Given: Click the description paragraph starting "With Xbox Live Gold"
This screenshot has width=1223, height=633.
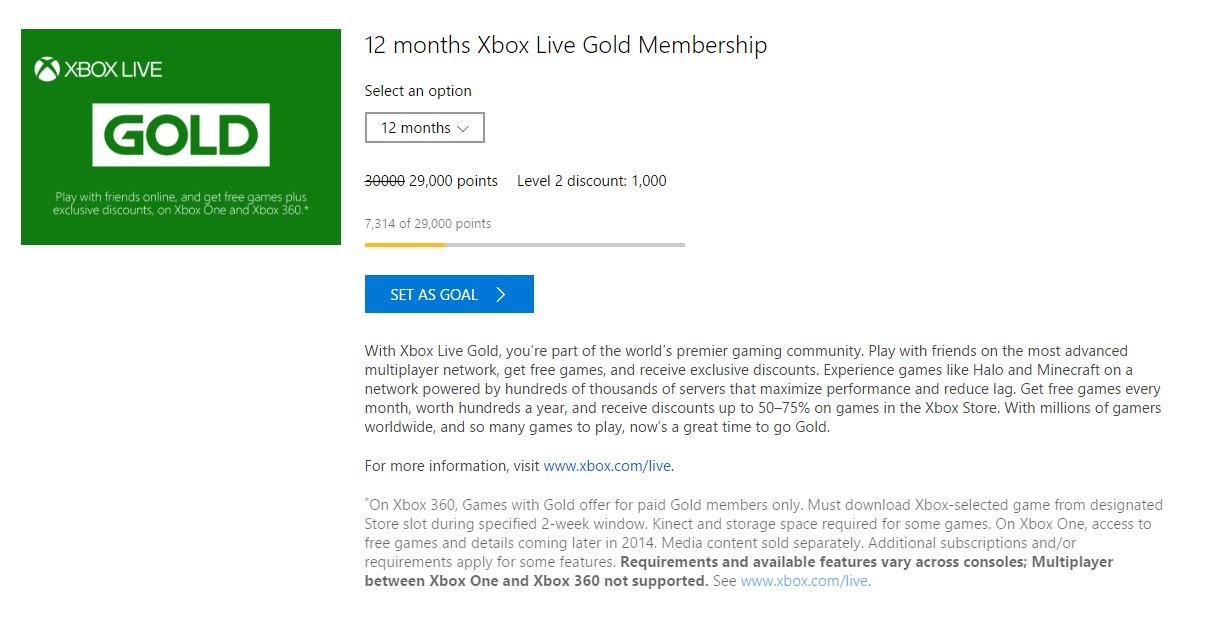Looking at the screenshot, I should tap(762, 389).
